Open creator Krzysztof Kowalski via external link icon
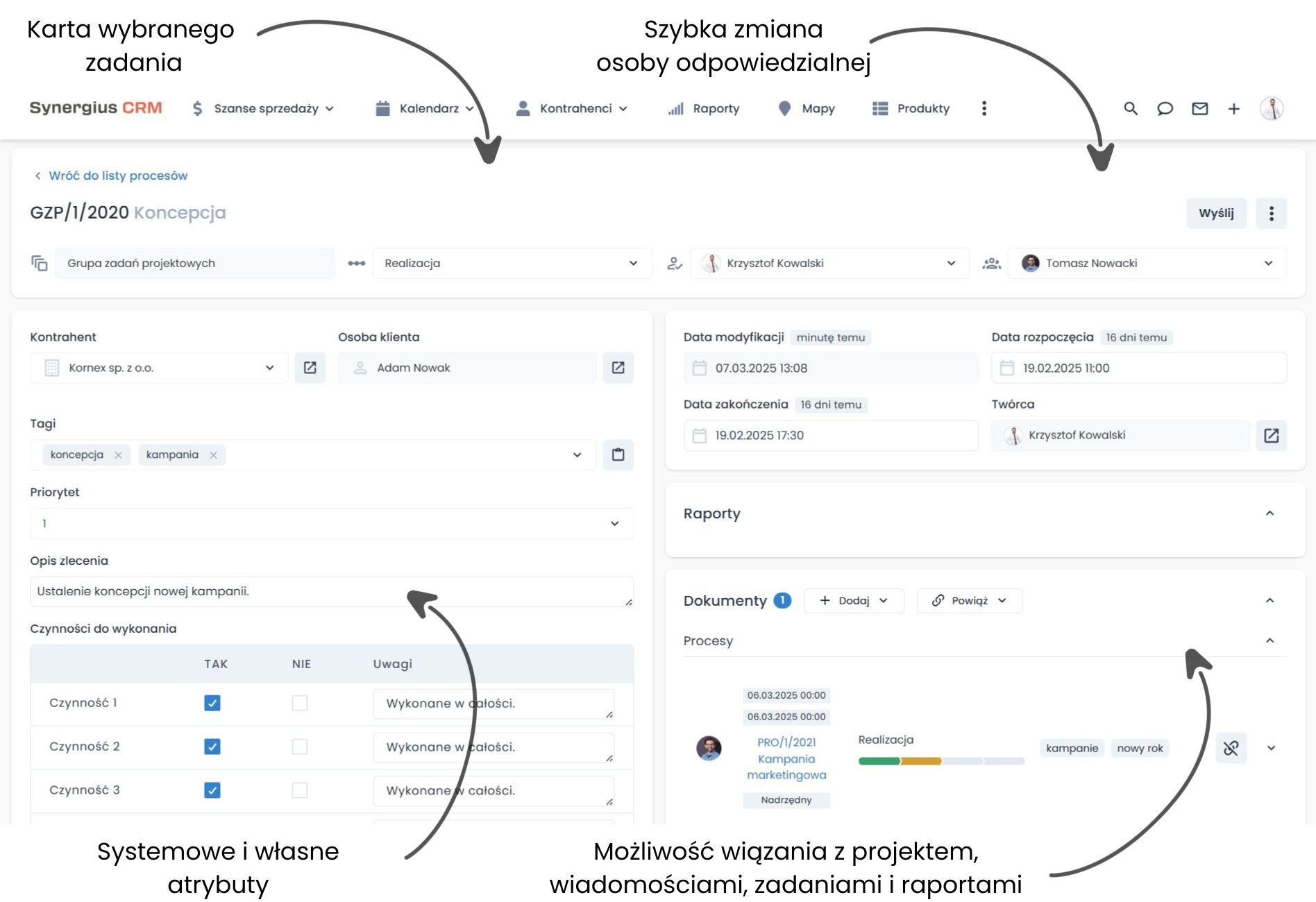The image size is (1316, 902). (x=1271, y=435)
